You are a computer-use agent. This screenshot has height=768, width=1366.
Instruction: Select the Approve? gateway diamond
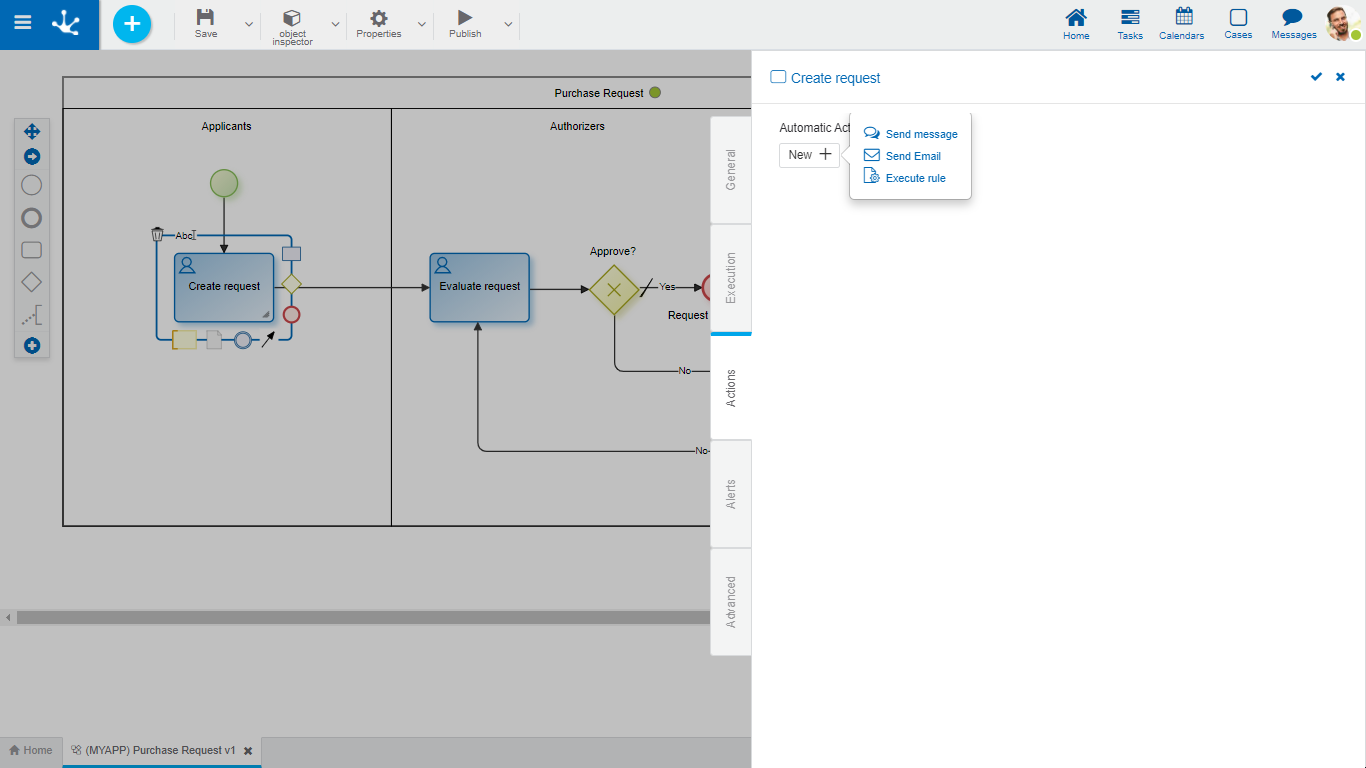[614, 290]
